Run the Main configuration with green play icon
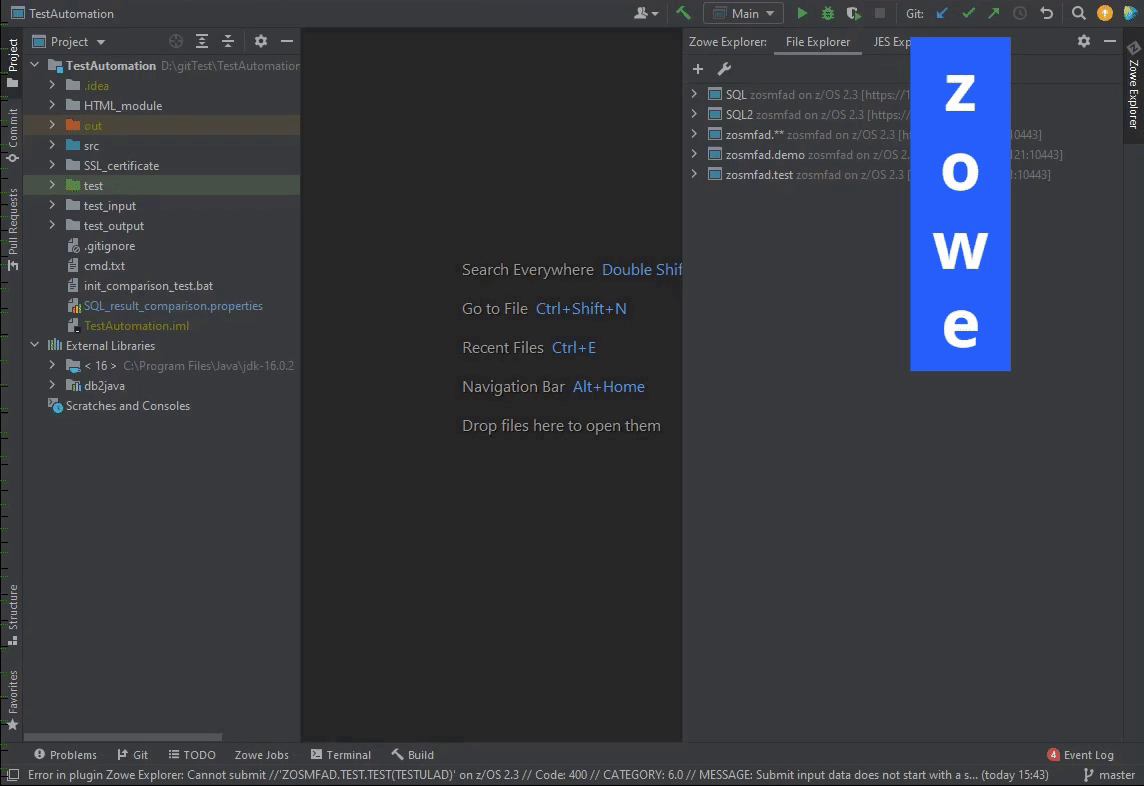The height and width of the screenshot is (786, 1144). click(x=802, y=13)
